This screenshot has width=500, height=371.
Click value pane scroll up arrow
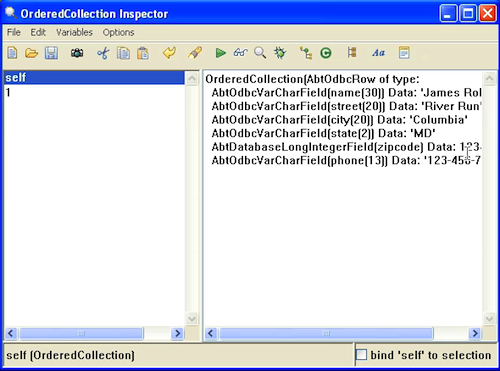pos(489,79)
